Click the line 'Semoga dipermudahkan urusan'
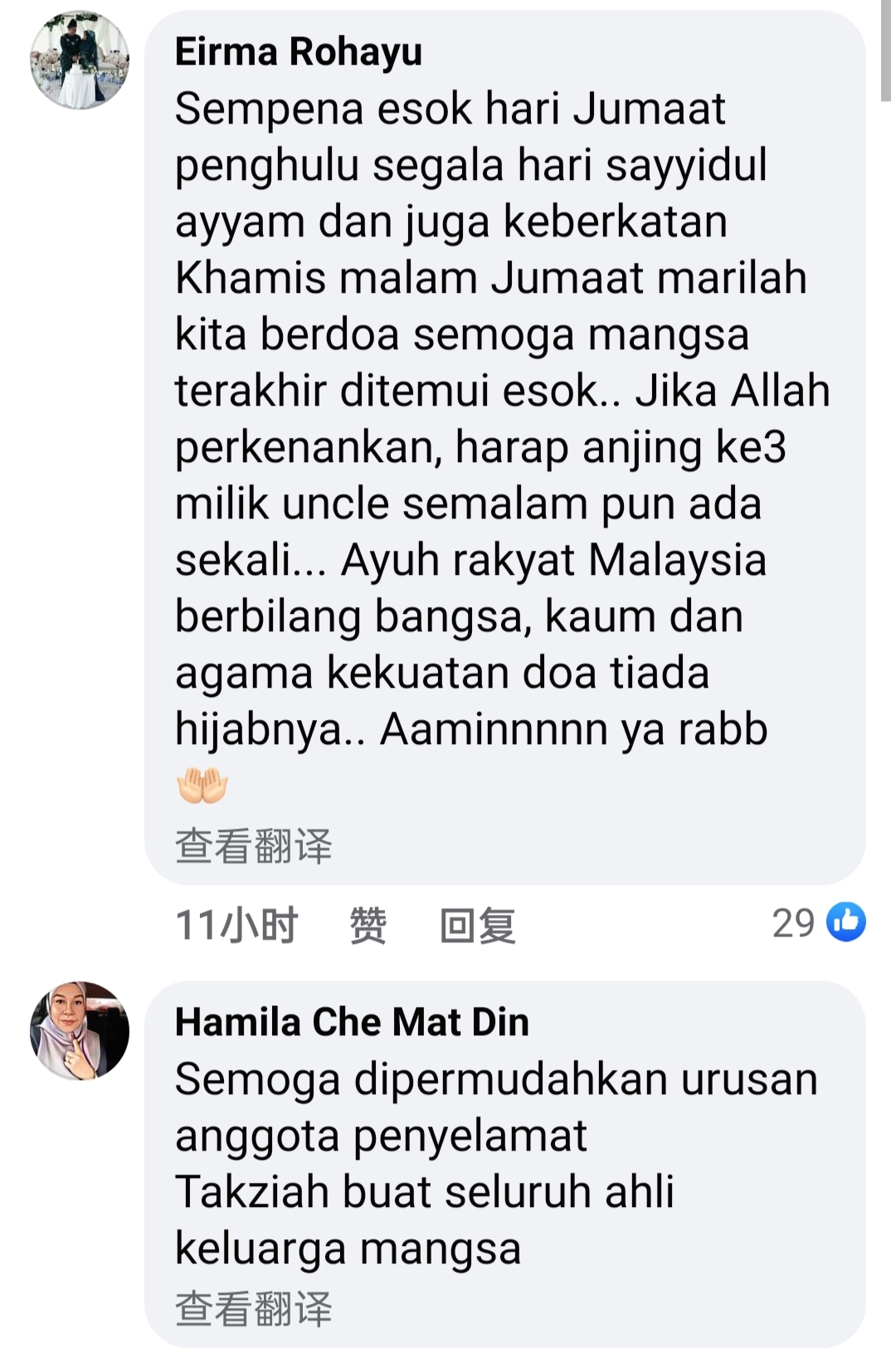 click(x=497, y=1079)
